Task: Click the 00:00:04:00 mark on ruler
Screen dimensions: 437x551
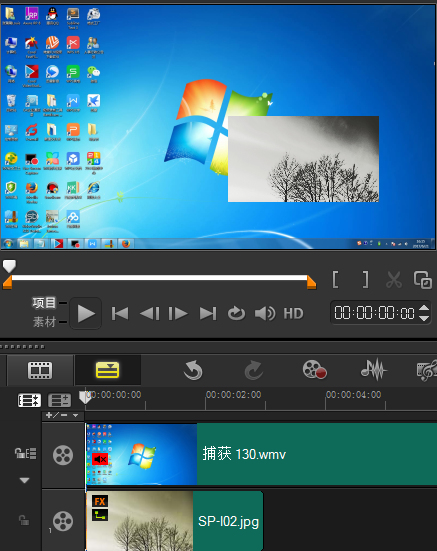Action: click(354, 395)
